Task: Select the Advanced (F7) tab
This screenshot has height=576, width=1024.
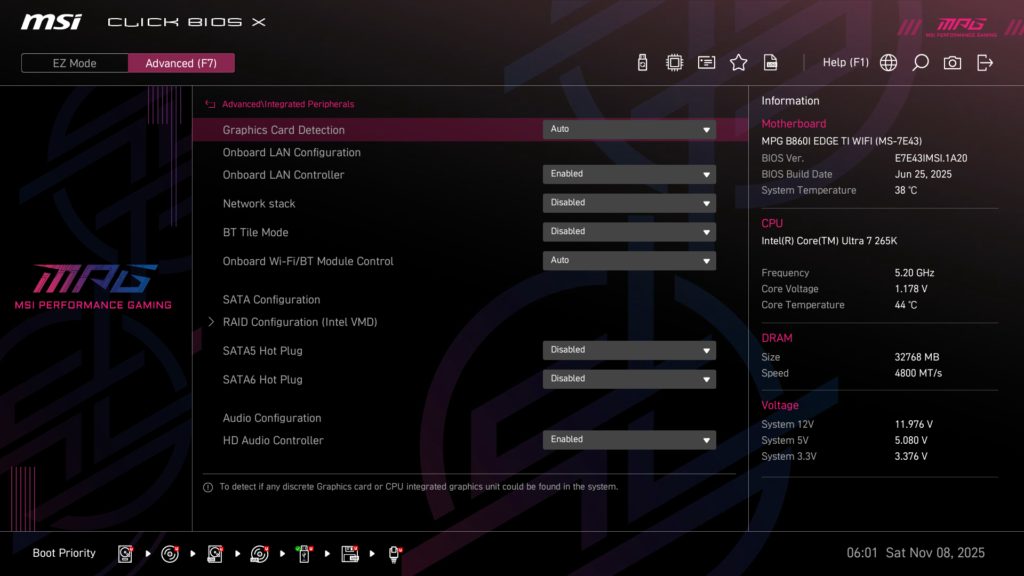Action: point(181,62)
